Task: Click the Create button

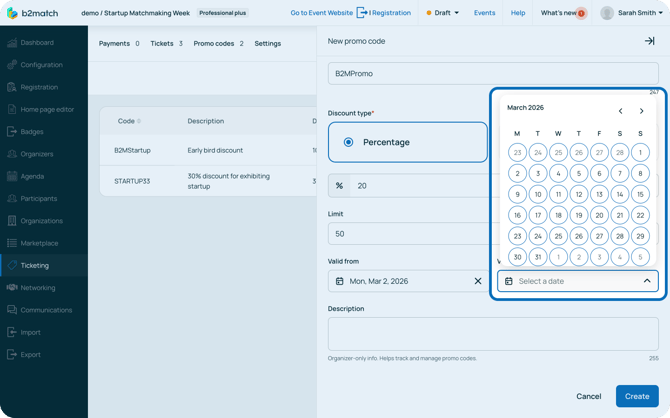Action: 637,396
